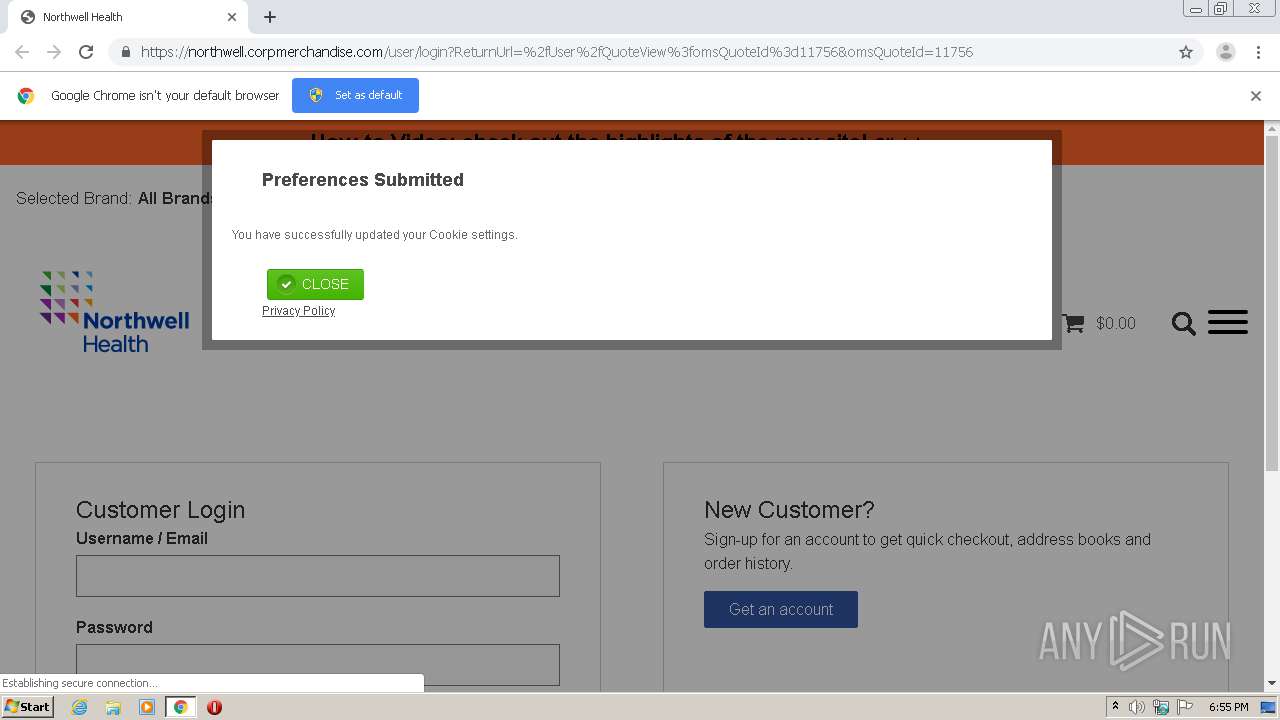The image size is (1280, 720).
Task: Open the Chrome profile avatar
Action: (x=1225, y=52)
